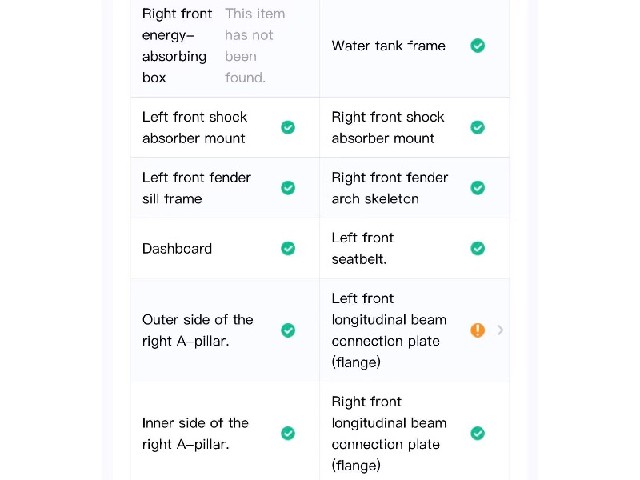Image resolution: width=640 pixels, height=480 pixels.
Task: Click the Left front seatbelt label
Action: point(363,248)
